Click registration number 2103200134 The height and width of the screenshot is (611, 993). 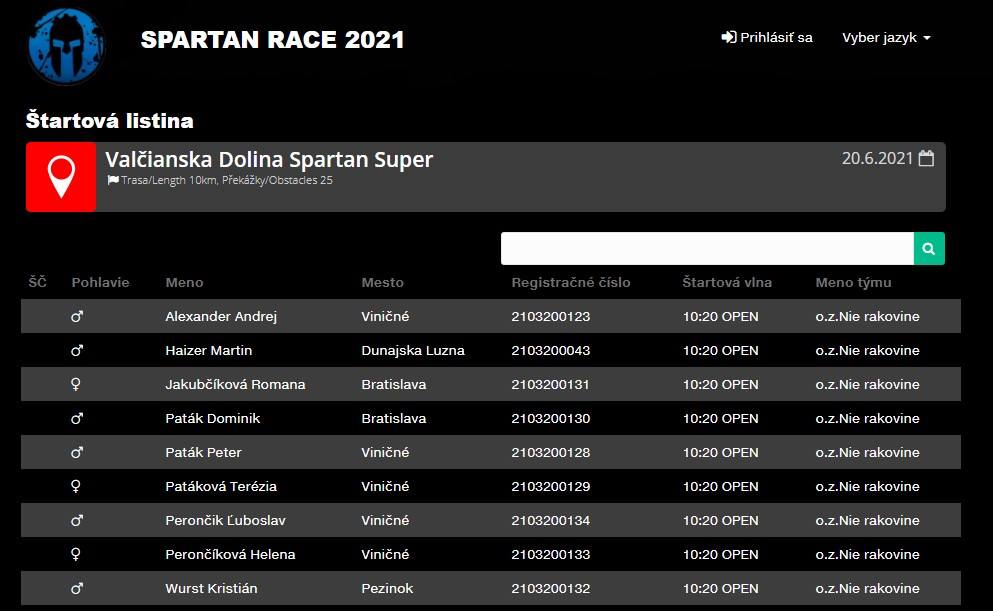pos(550,520)
